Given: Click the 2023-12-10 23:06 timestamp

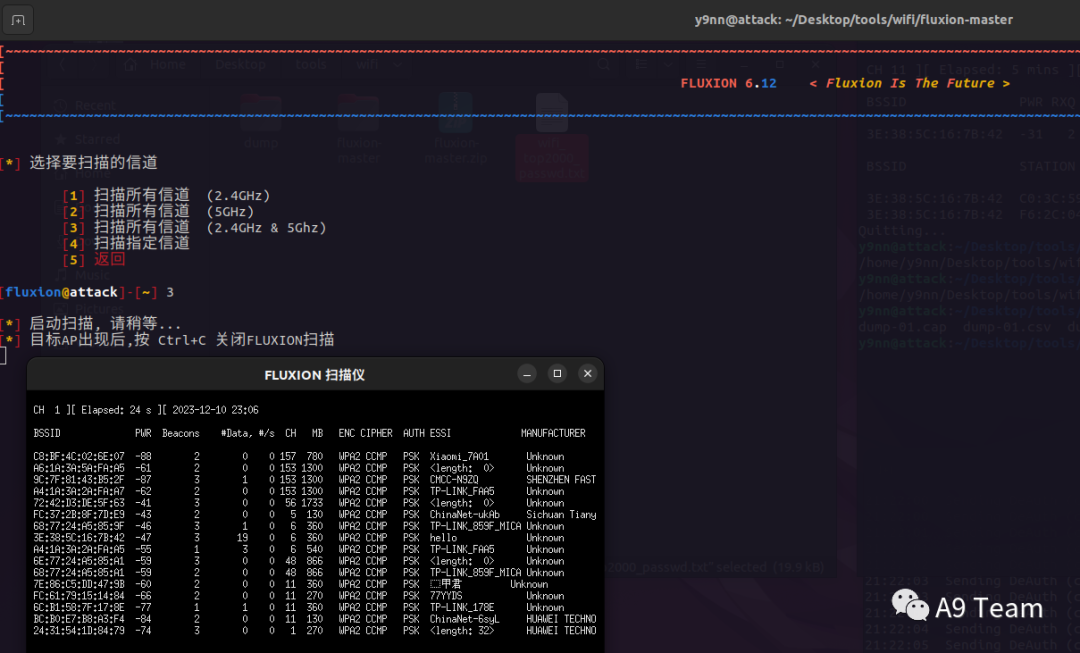Looking at the screenshot, I should [215, 410].
